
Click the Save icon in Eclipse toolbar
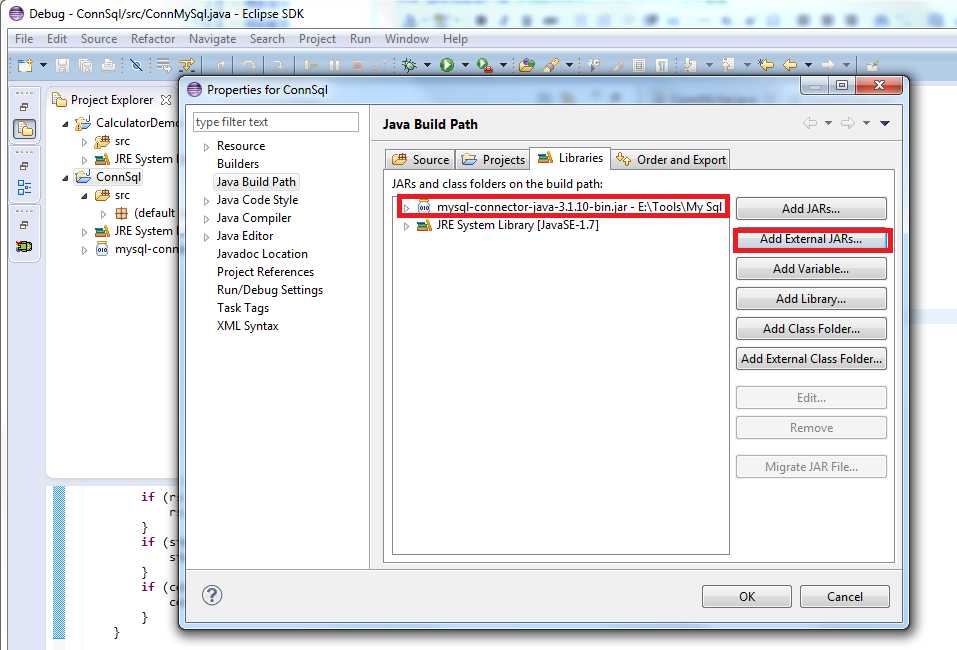tap(62, 65)
